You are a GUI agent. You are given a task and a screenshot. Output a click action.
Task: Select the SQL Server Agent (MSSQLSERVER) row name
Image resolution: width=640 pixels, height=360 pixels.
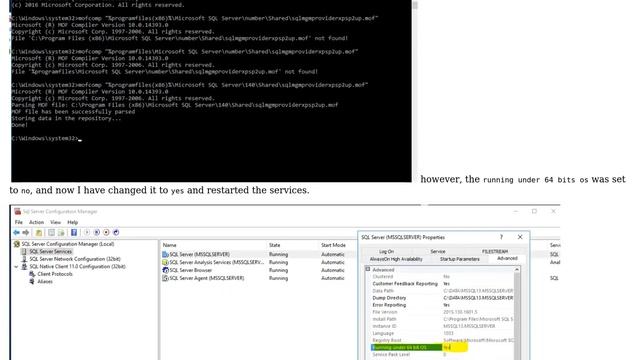pyautogui.click(x=207, y=278)
